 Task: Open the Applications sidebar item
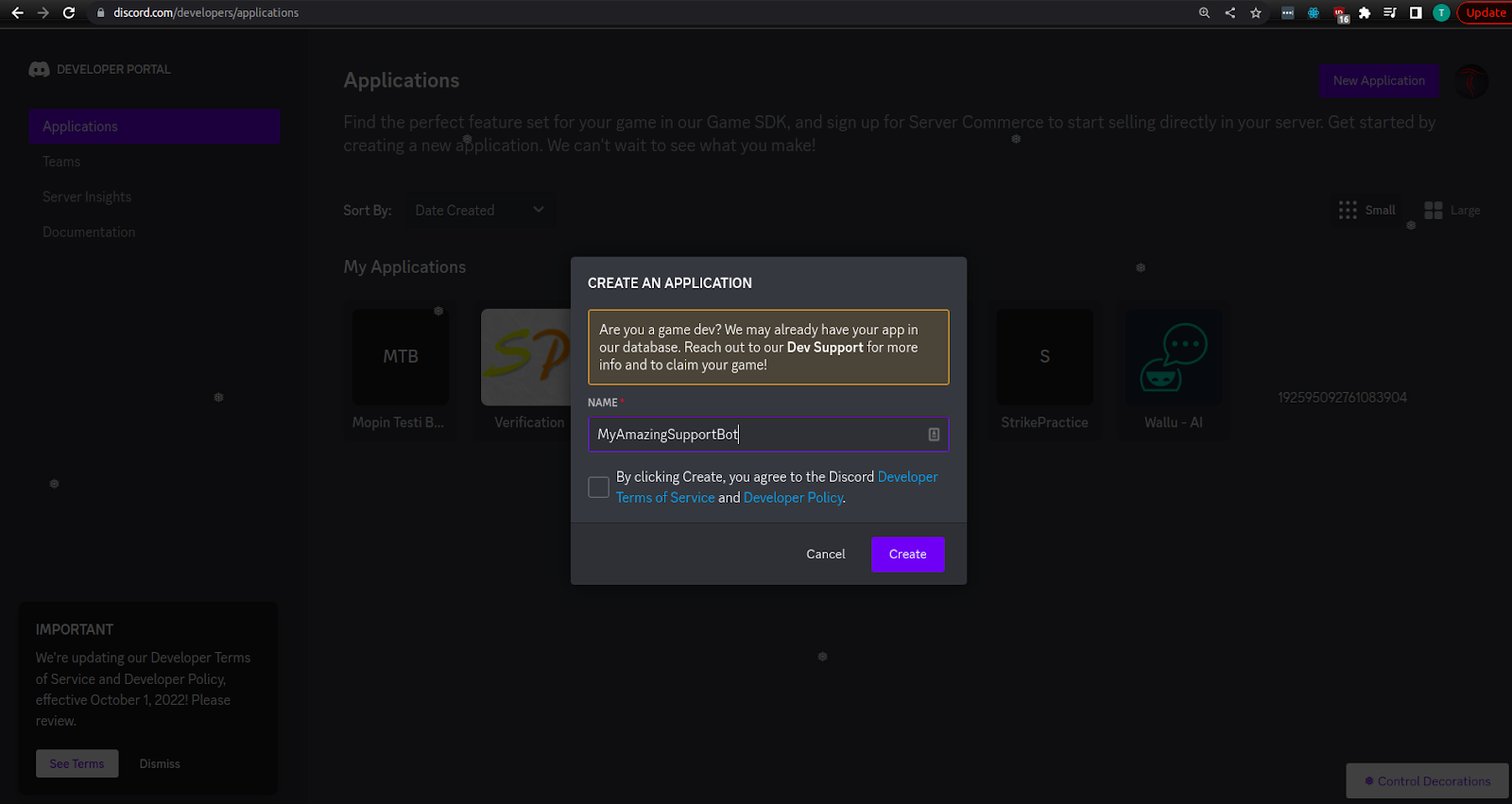point(154,127)
